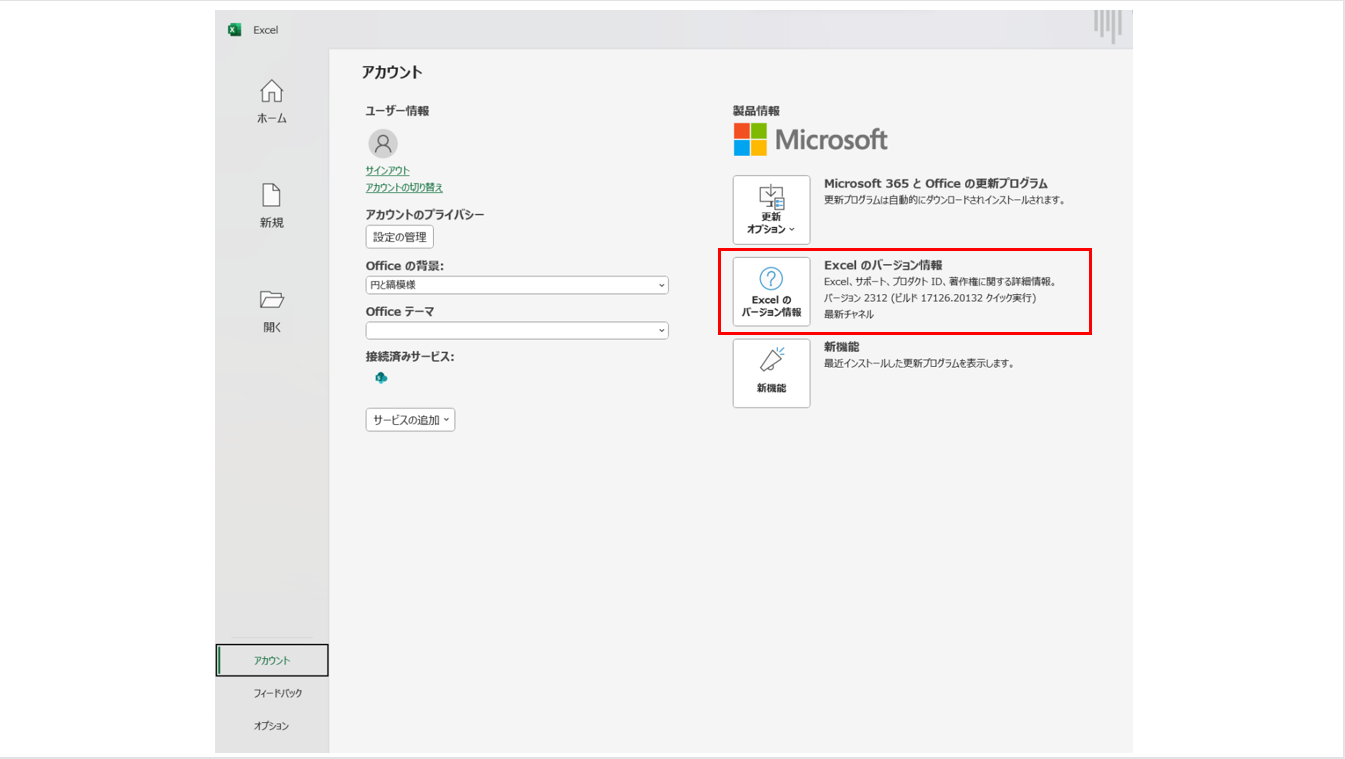
Task: Click the 接続済みサービス label
Action: pos(410,357)
